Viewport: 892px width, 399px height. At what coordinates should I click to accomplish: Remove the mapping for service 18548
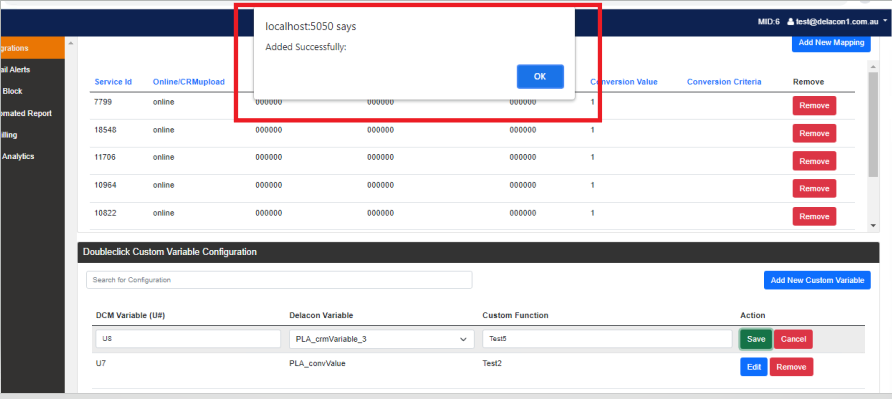coord(814,134)
